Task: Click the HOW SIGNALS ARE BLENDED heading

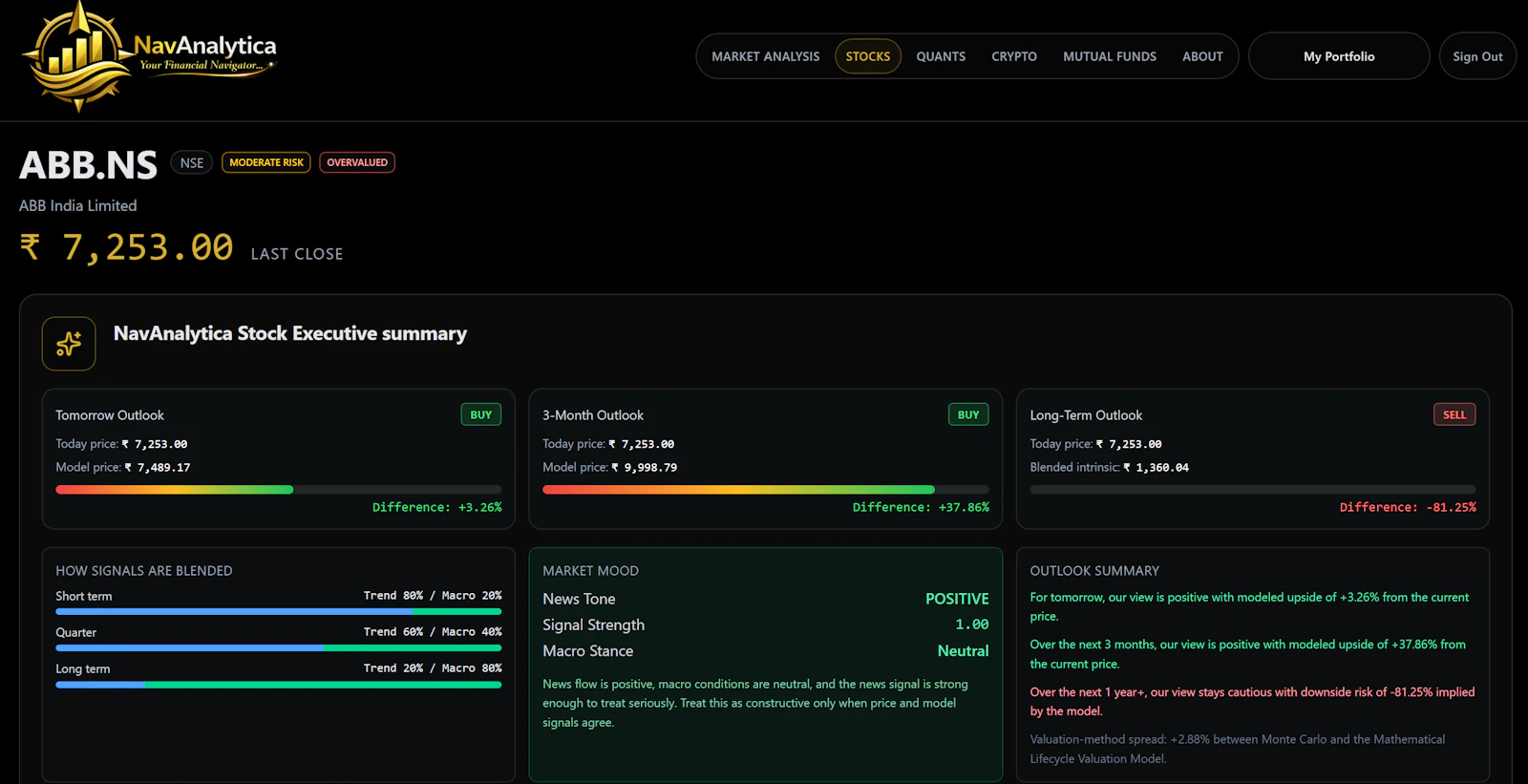Action: [144, 571]
